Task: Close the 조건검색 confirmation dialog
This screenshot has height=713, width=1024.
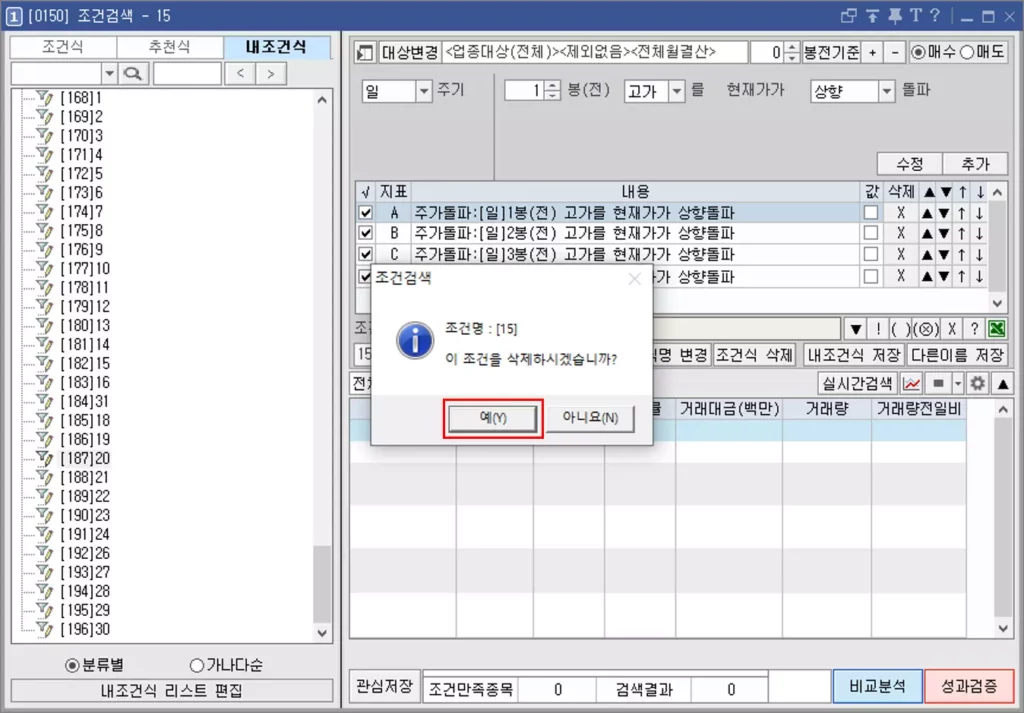Action: coord(634,279)
